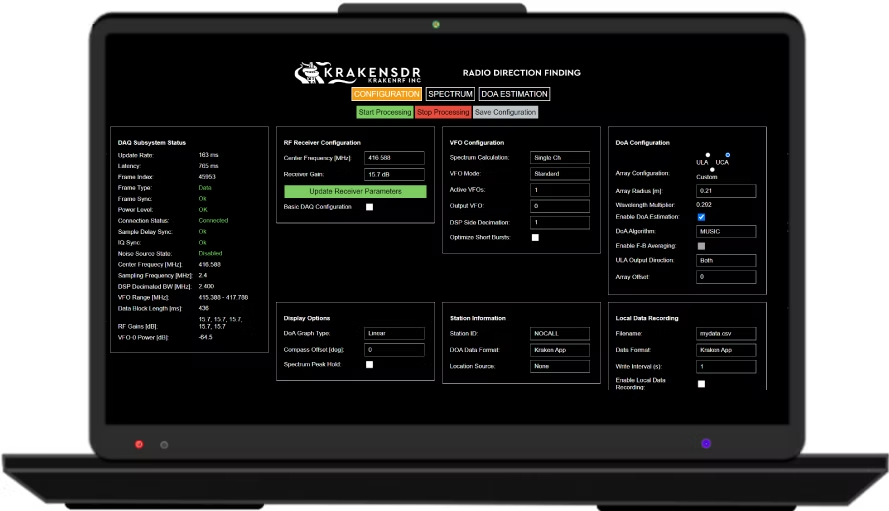Screen dimensions: 889x511
Task: Select UCA array configuration radio
Action: tap(727, 155)
